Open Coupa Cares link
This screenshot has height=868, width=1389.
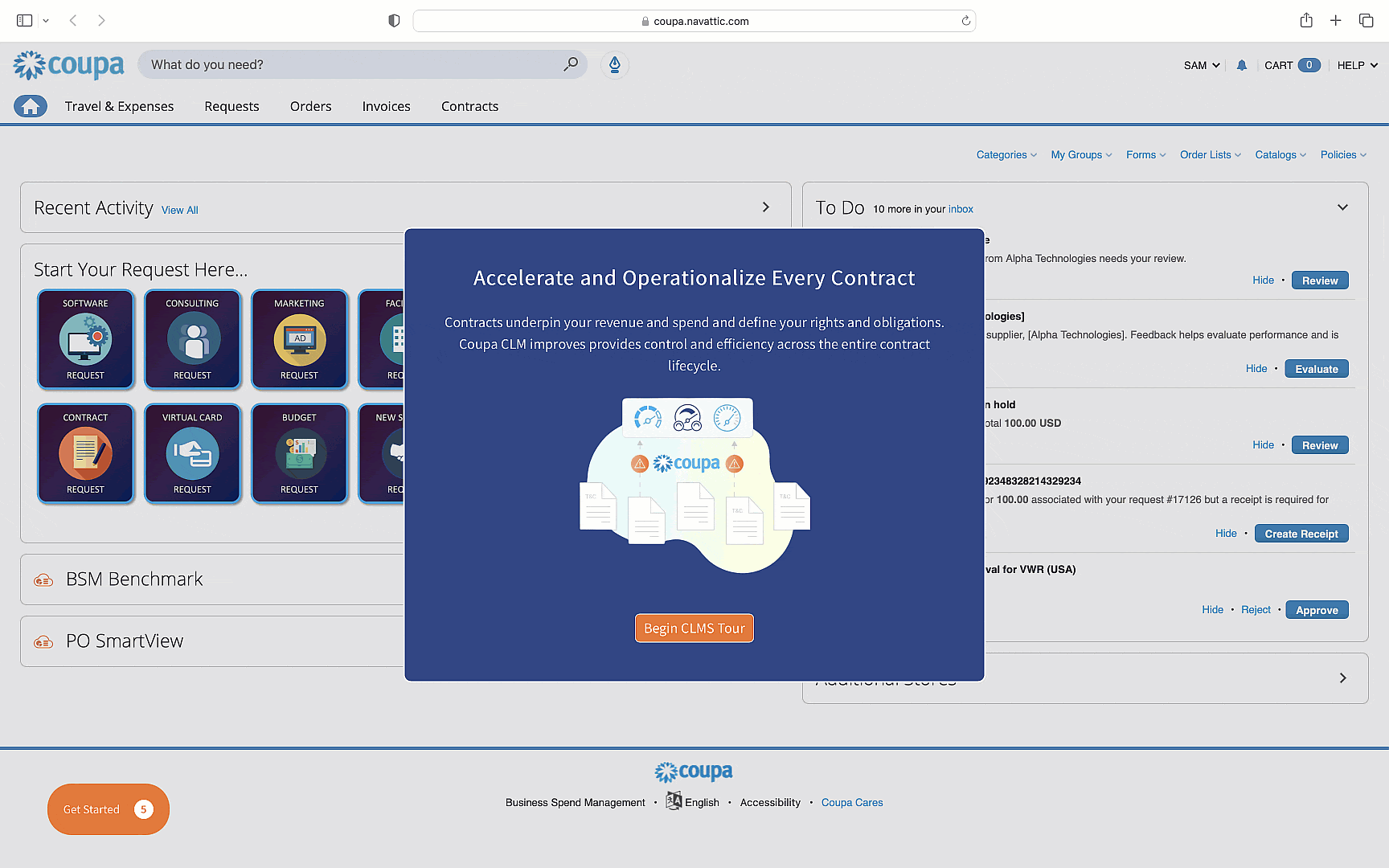point(852,802)
